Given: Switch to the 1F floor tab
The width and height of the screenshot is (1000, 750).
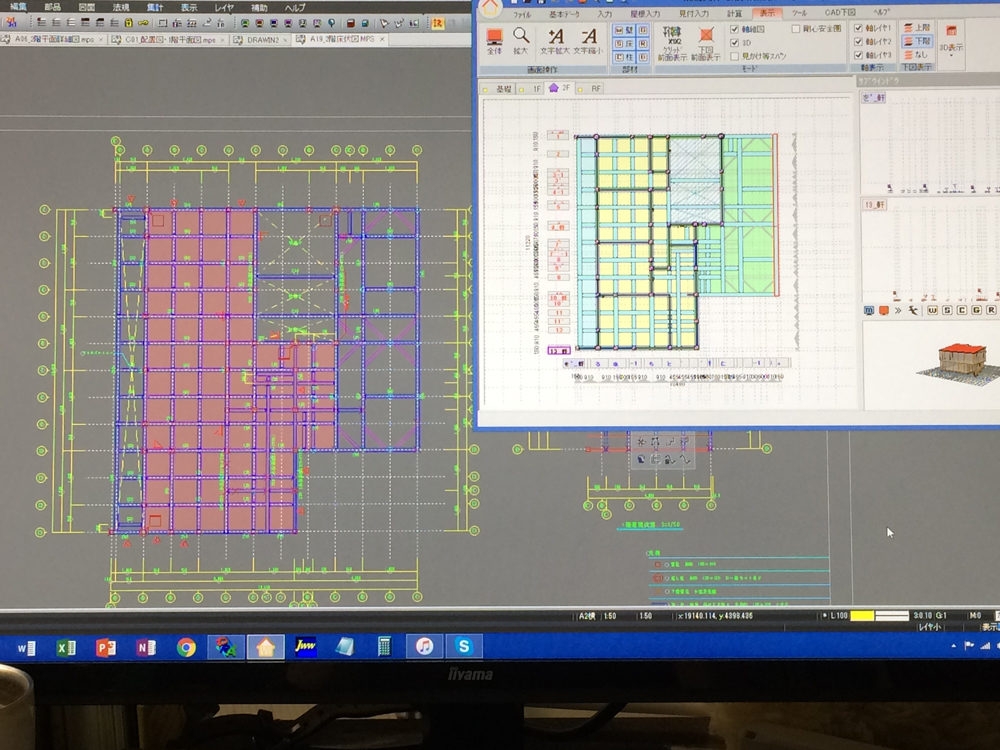Looking at the screenshot, I should click(532, 88).
